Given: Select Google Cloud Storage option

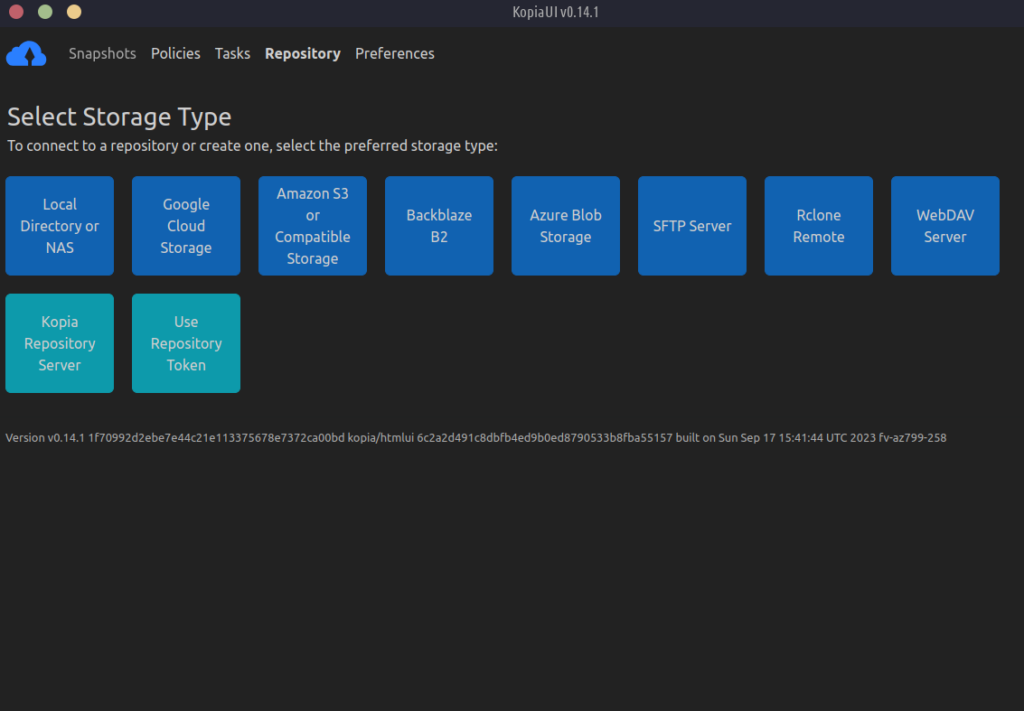Looking at the screenshot, I should [x=186, y=226].
